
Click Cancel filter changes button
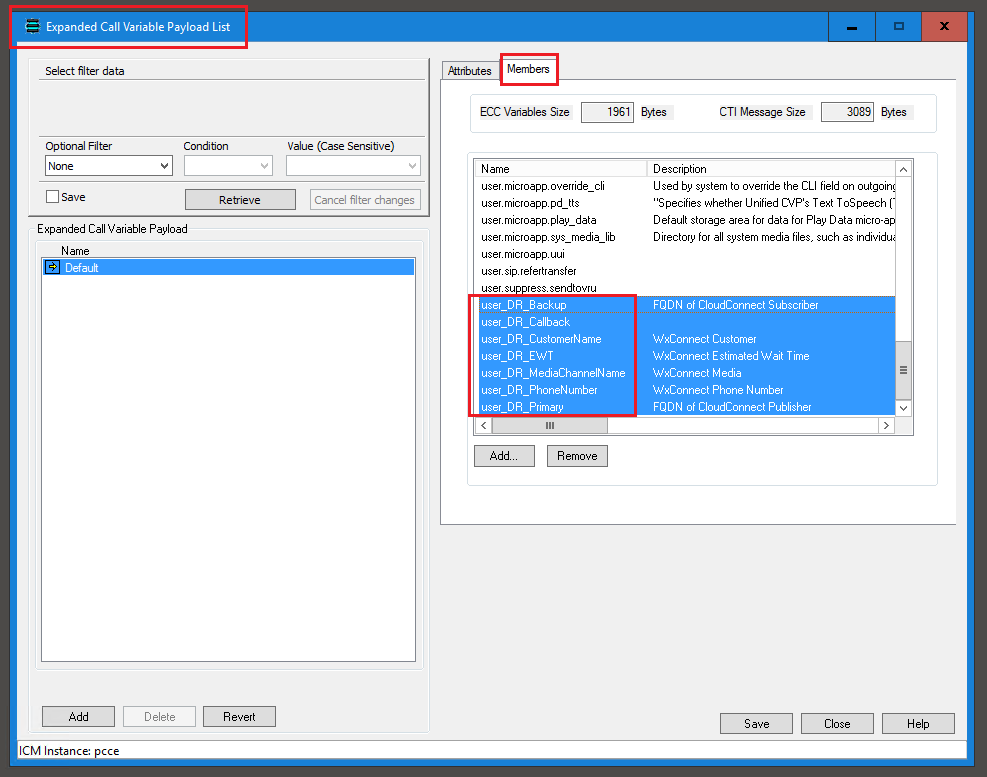pos(365,200)
